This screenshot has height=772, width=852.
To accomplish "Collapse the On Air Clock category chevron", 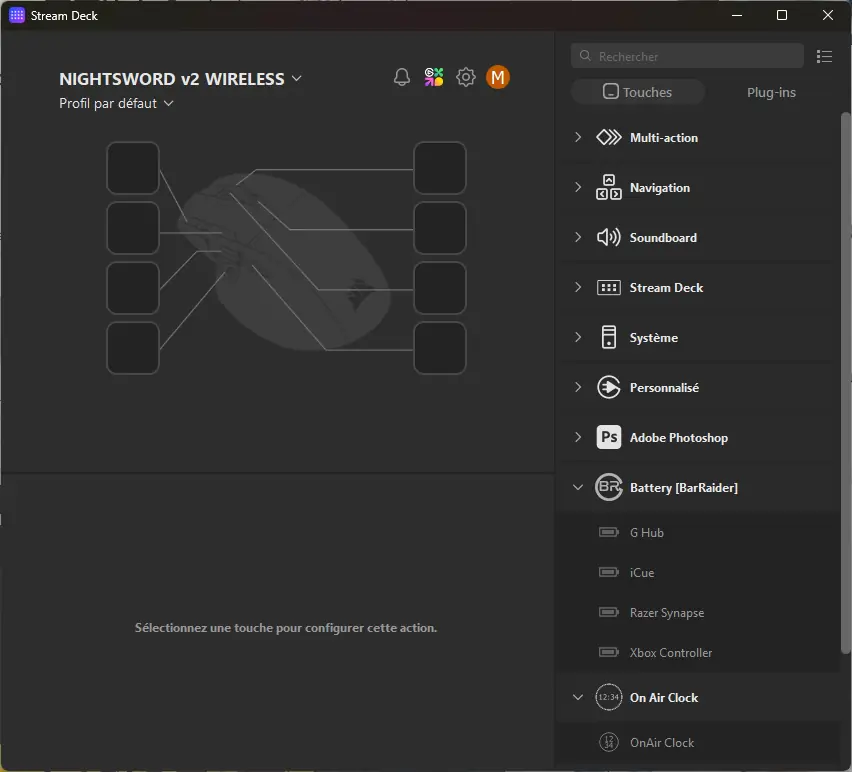I will [x=578, y=697].
